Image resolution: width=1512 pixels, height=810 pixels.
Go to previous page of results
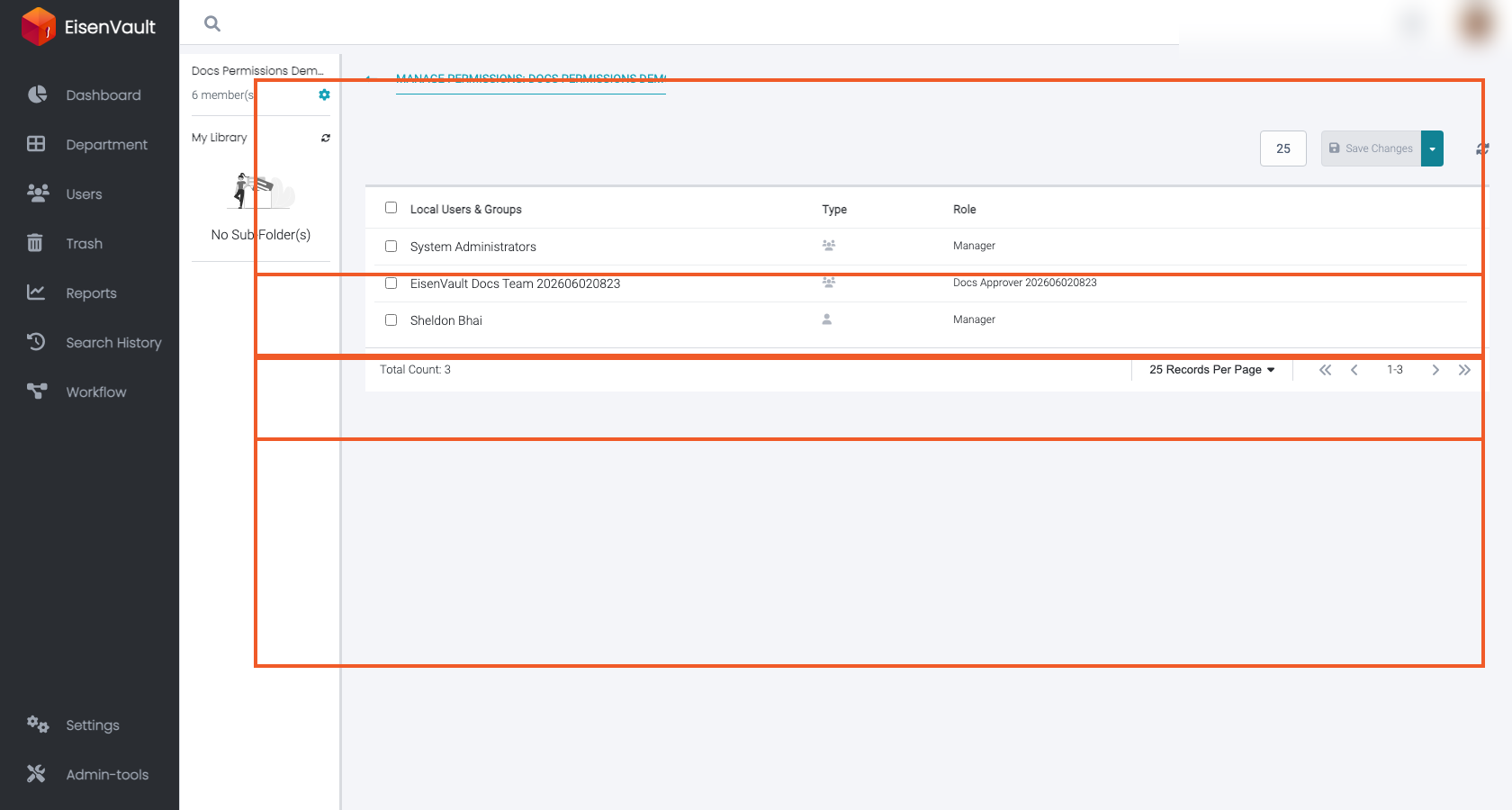click(x=1354, y=370)
